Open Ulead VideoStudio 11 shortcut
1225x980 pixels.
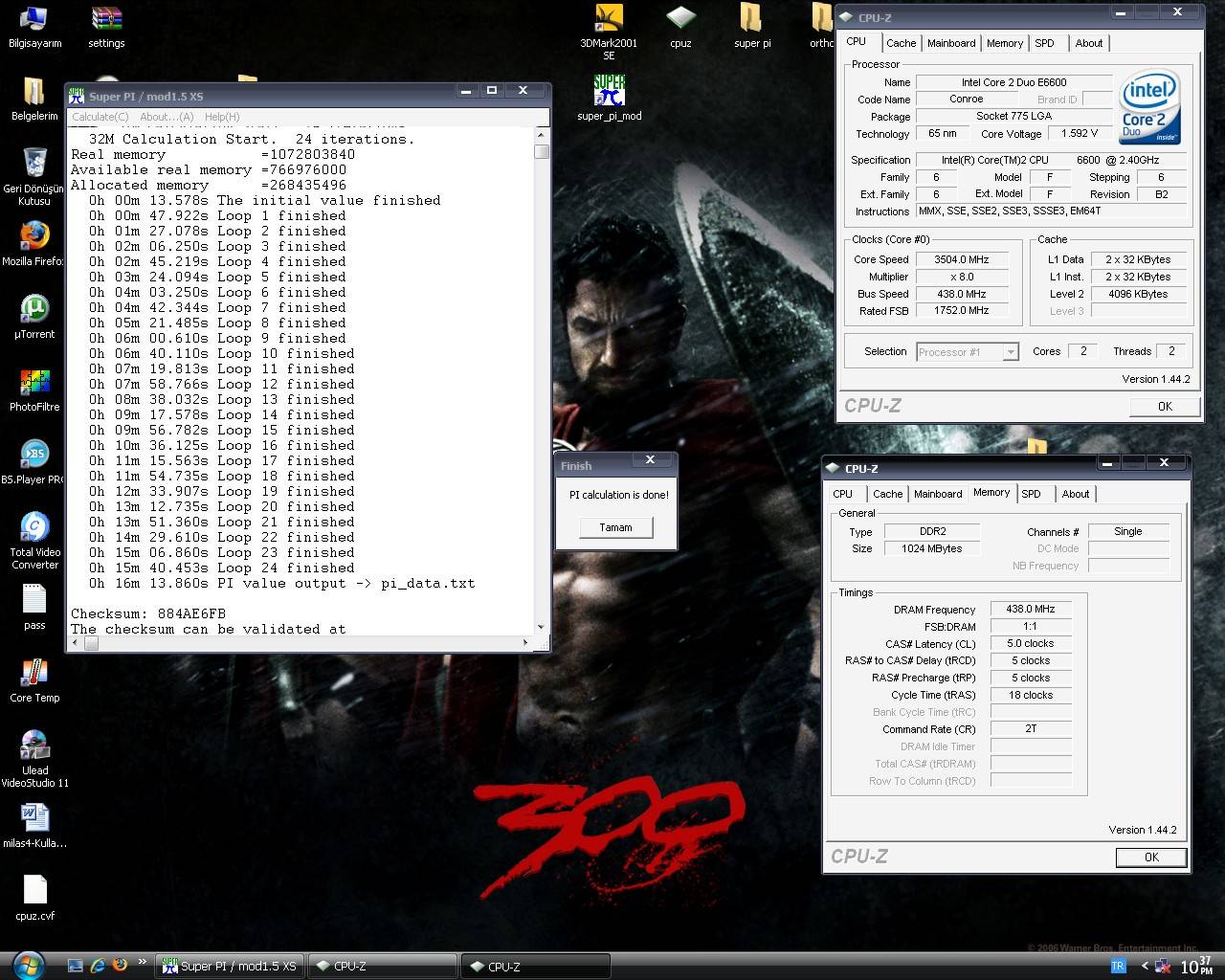34,760
